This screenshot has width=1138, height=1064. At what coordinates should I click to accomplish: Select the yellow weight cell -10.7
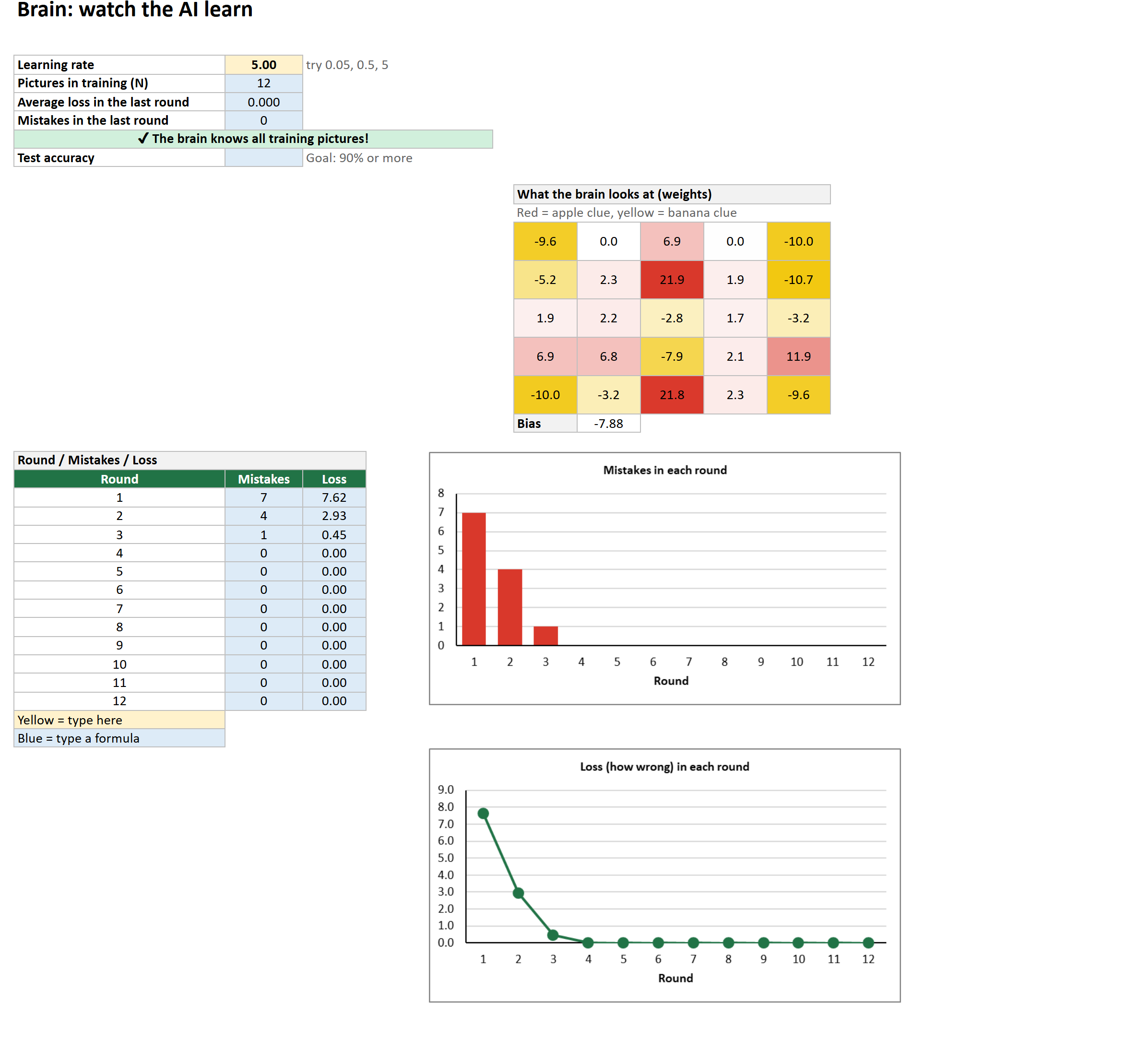point(798,280)
